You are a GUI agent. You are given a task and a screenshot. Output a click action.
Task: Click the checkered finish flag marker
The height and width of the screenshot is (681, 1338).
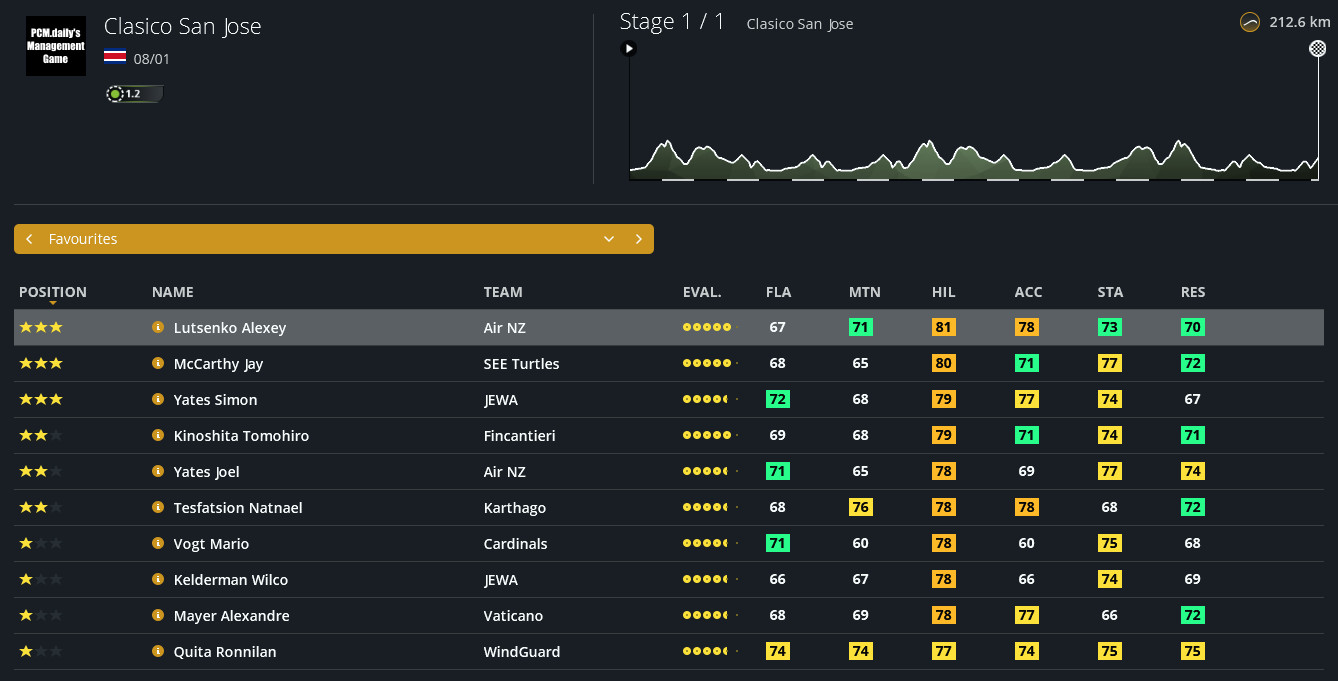click(1318, 48)
